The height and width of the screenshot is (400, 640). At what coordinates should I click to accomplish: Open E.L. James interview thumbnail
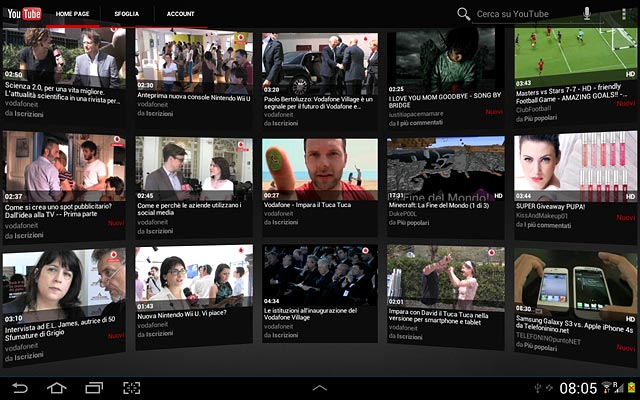click(x=64, y=286)
